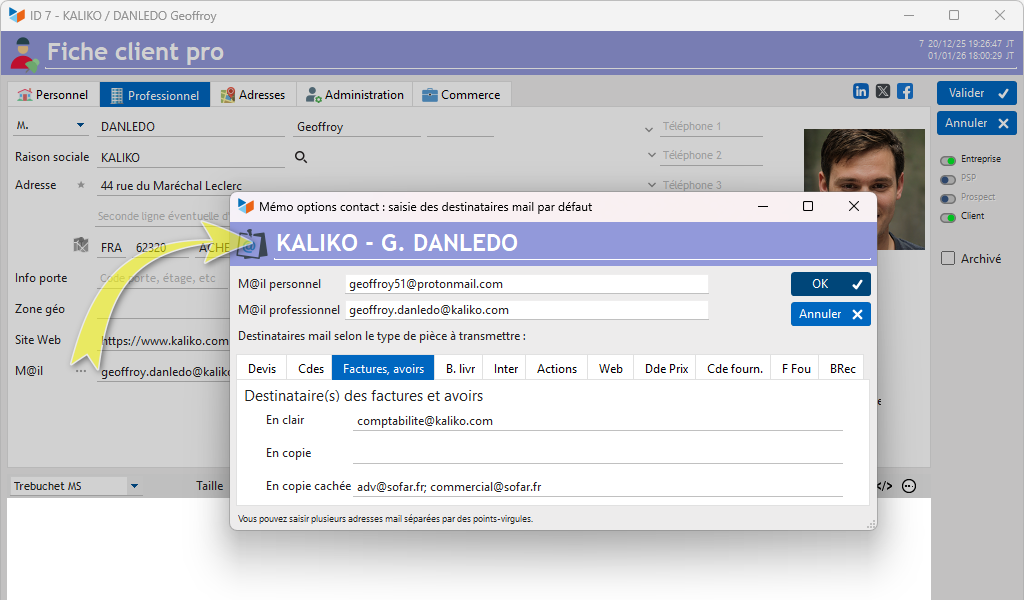1024x600 pixels.
Task: Click the En copie recipients field
Action: coord(597,454)
